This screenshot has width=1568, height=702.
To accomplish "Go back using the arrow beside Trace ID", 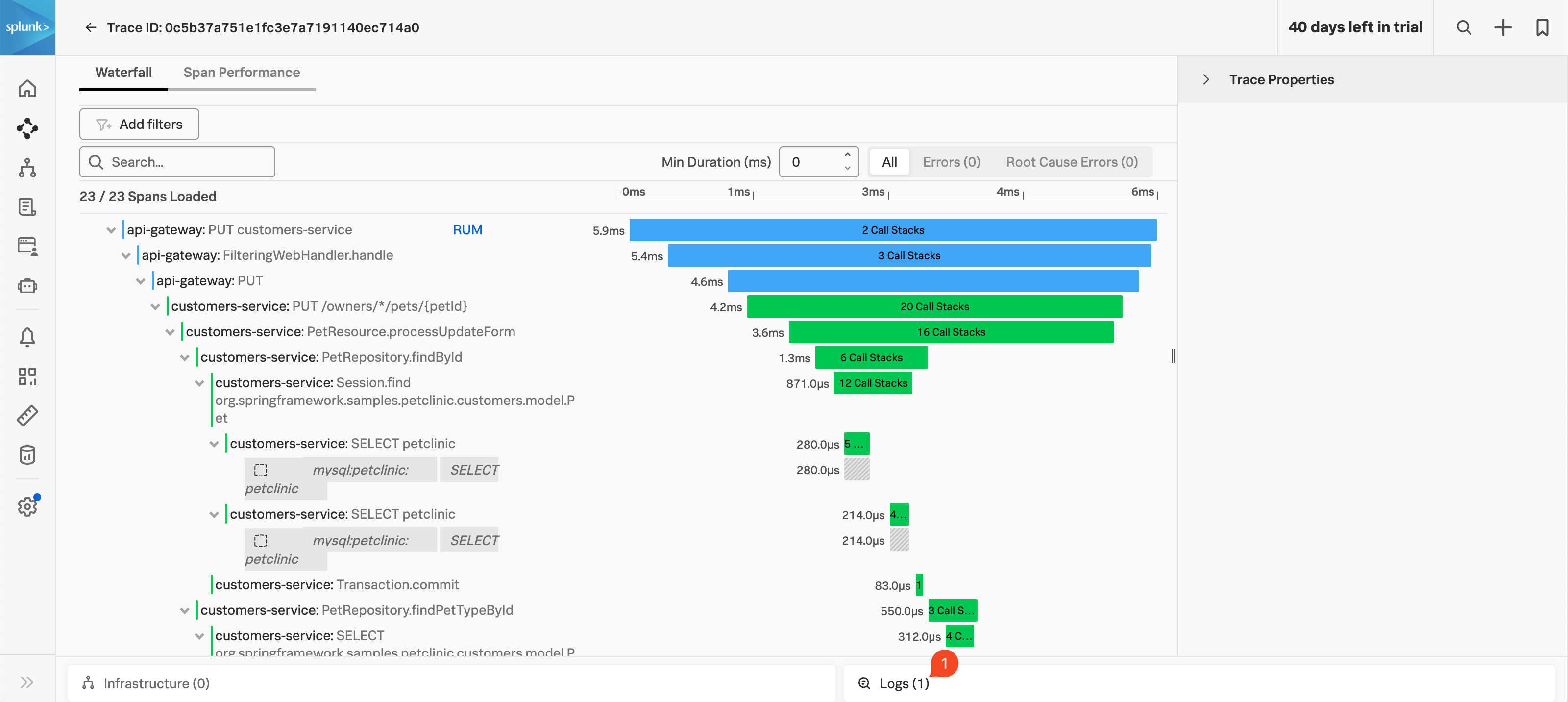I will [91, 27].
